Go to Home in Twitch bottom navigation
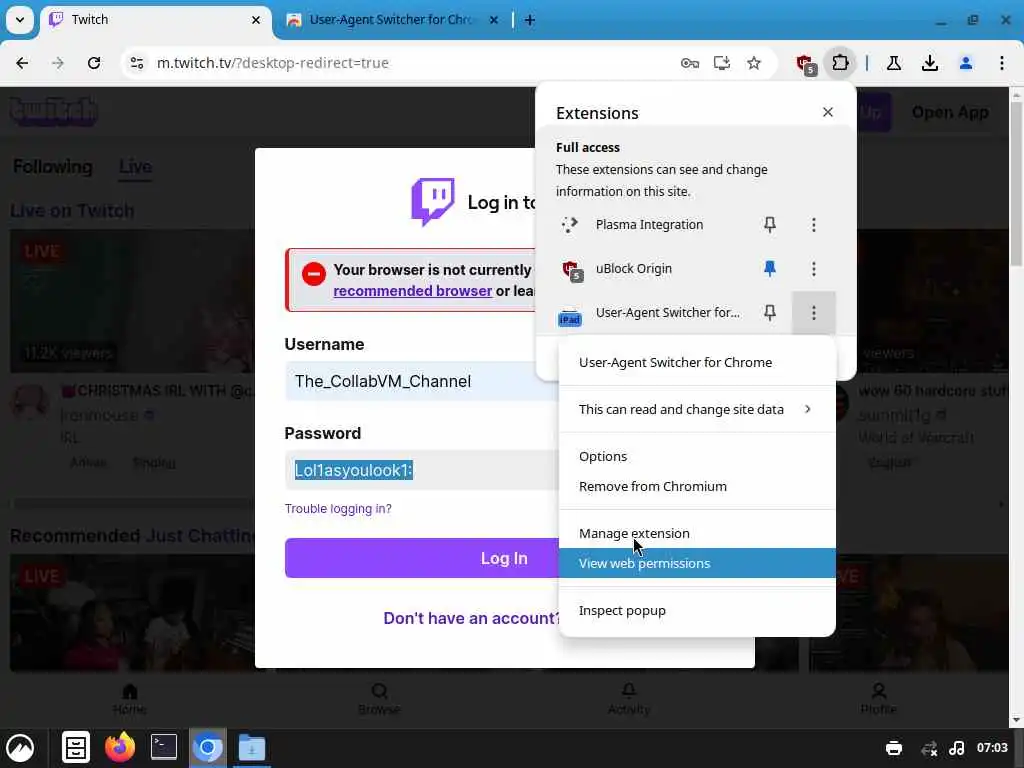The width and height of the screenshot is (1024, 768). click(x=130, y=699)
